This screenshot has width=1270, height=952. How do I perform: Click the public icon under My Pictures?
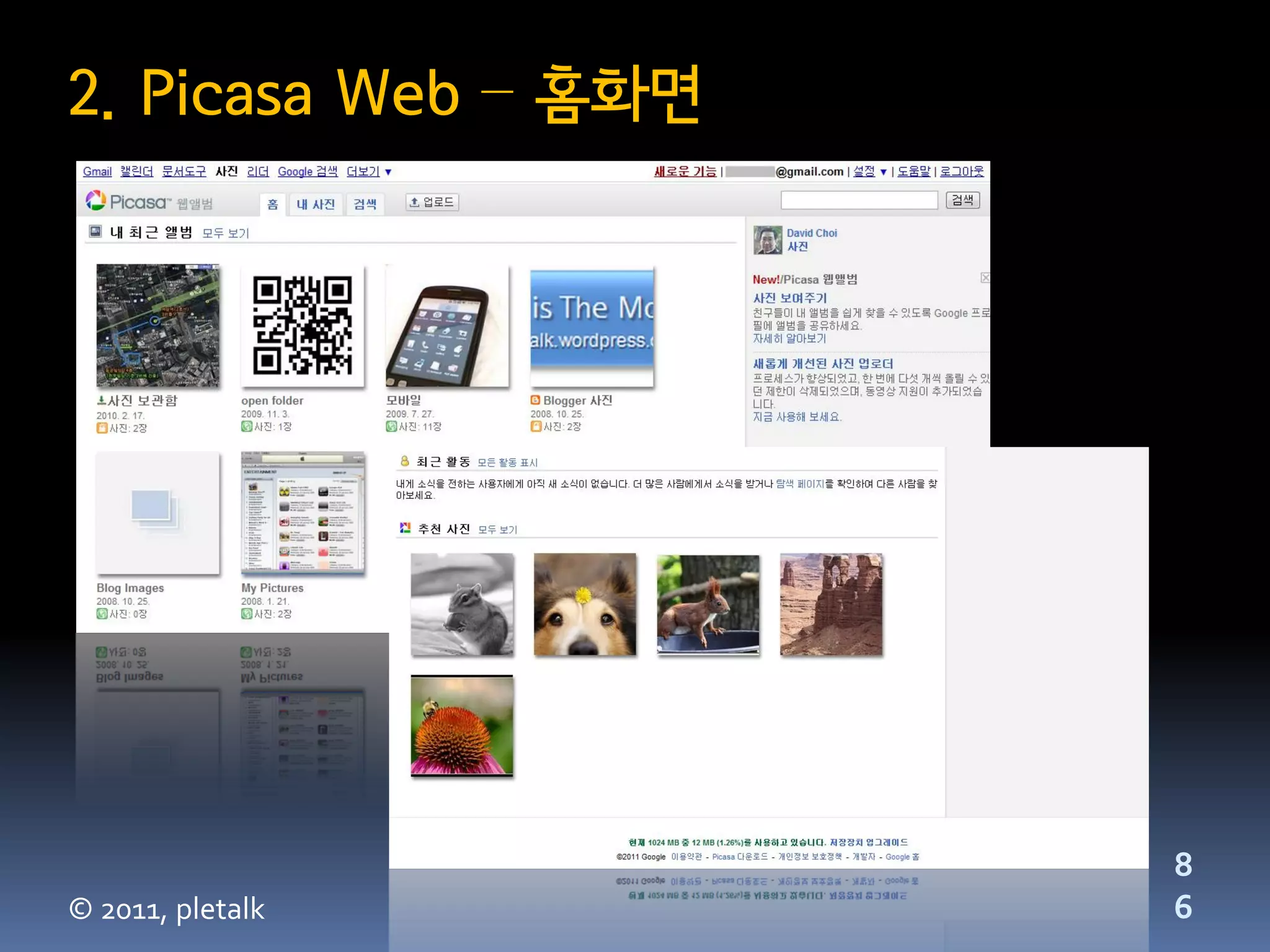tap(247, 614)
